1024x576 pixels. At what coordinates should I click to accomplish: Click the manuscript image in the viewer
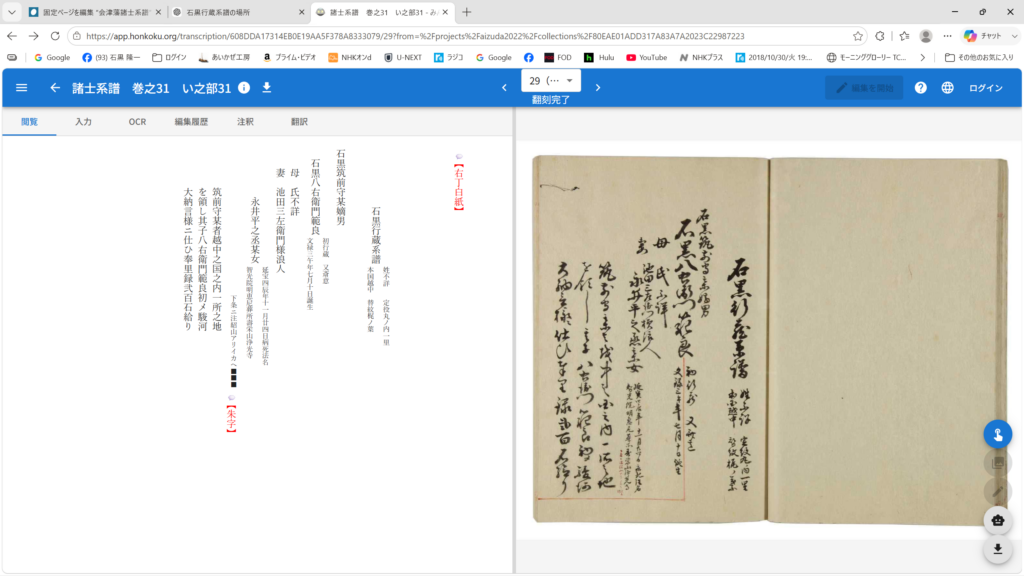click(770, 340)
